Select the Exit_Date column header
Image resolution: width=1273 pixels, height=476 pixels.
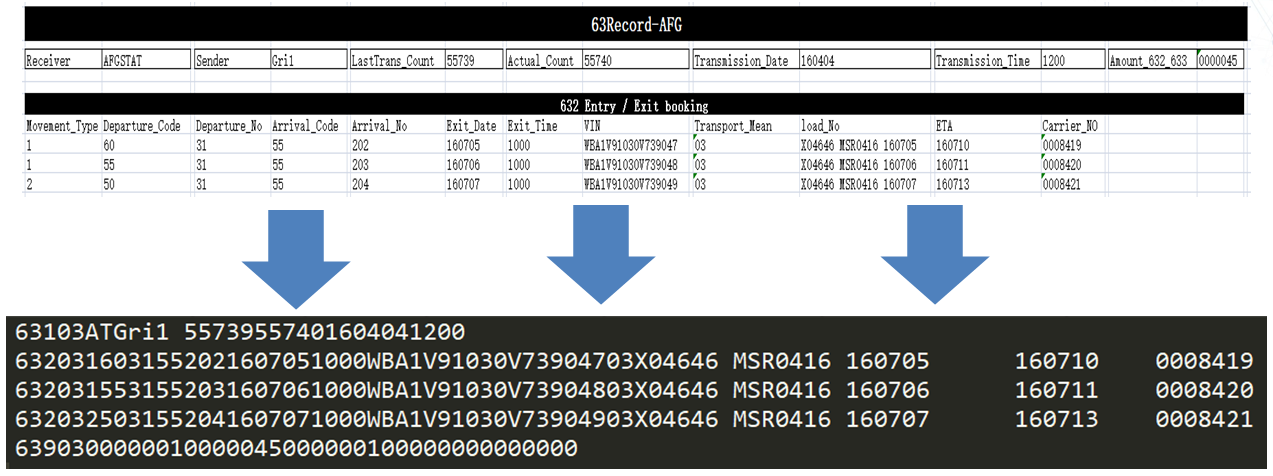point(474,126)
